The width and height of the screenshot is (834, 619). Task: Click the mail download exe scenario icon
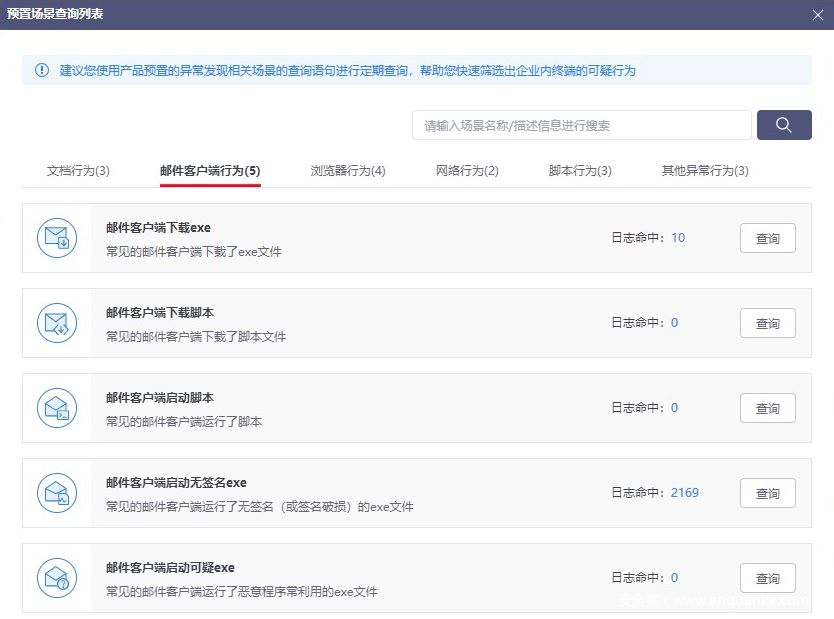click(56, 238)
